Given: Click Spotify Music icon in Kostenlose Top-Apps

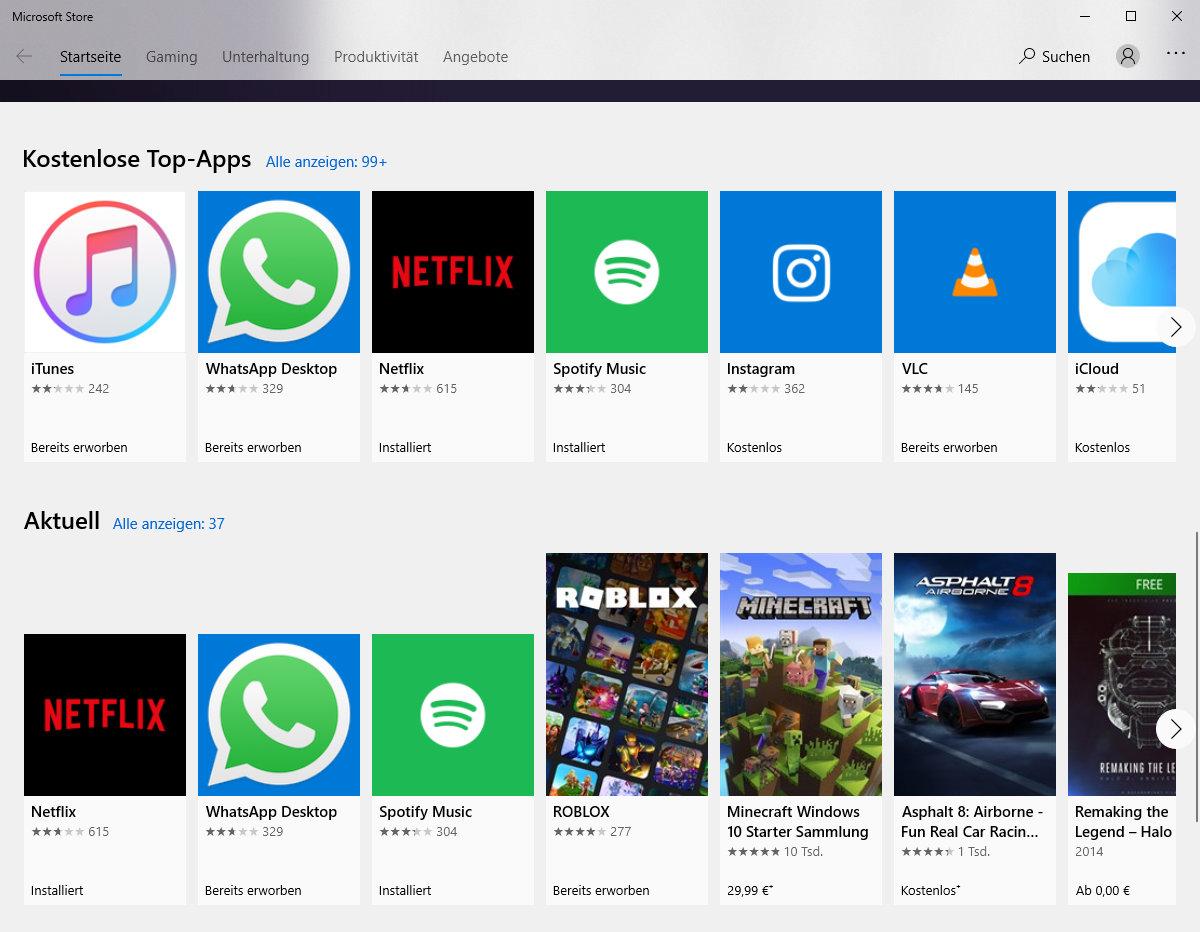Looking at the screenshot, I should tap(626, 272).
